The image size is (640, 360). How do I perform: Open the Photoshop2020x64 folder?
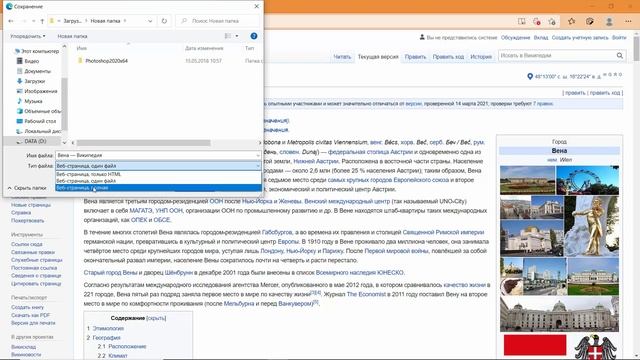107,61
